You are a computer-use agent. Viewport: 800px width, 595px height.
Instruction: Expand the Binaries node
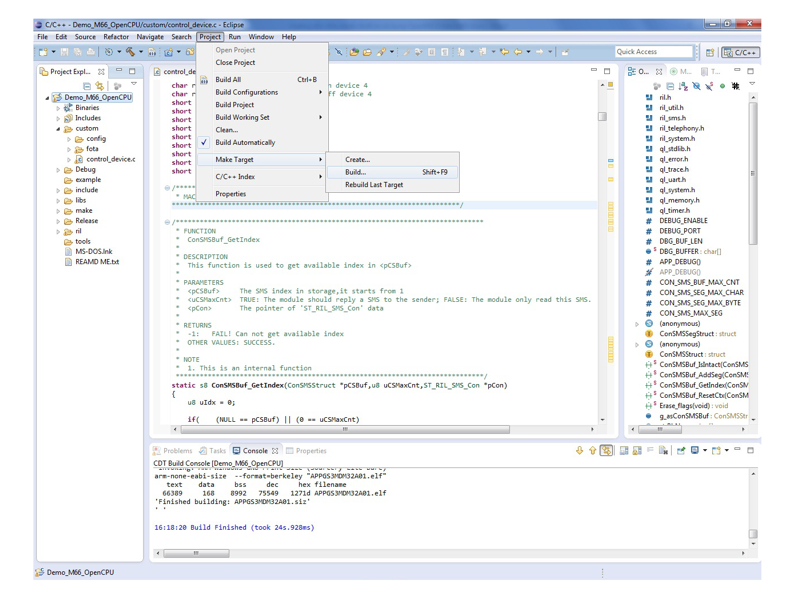coord(58,108)
